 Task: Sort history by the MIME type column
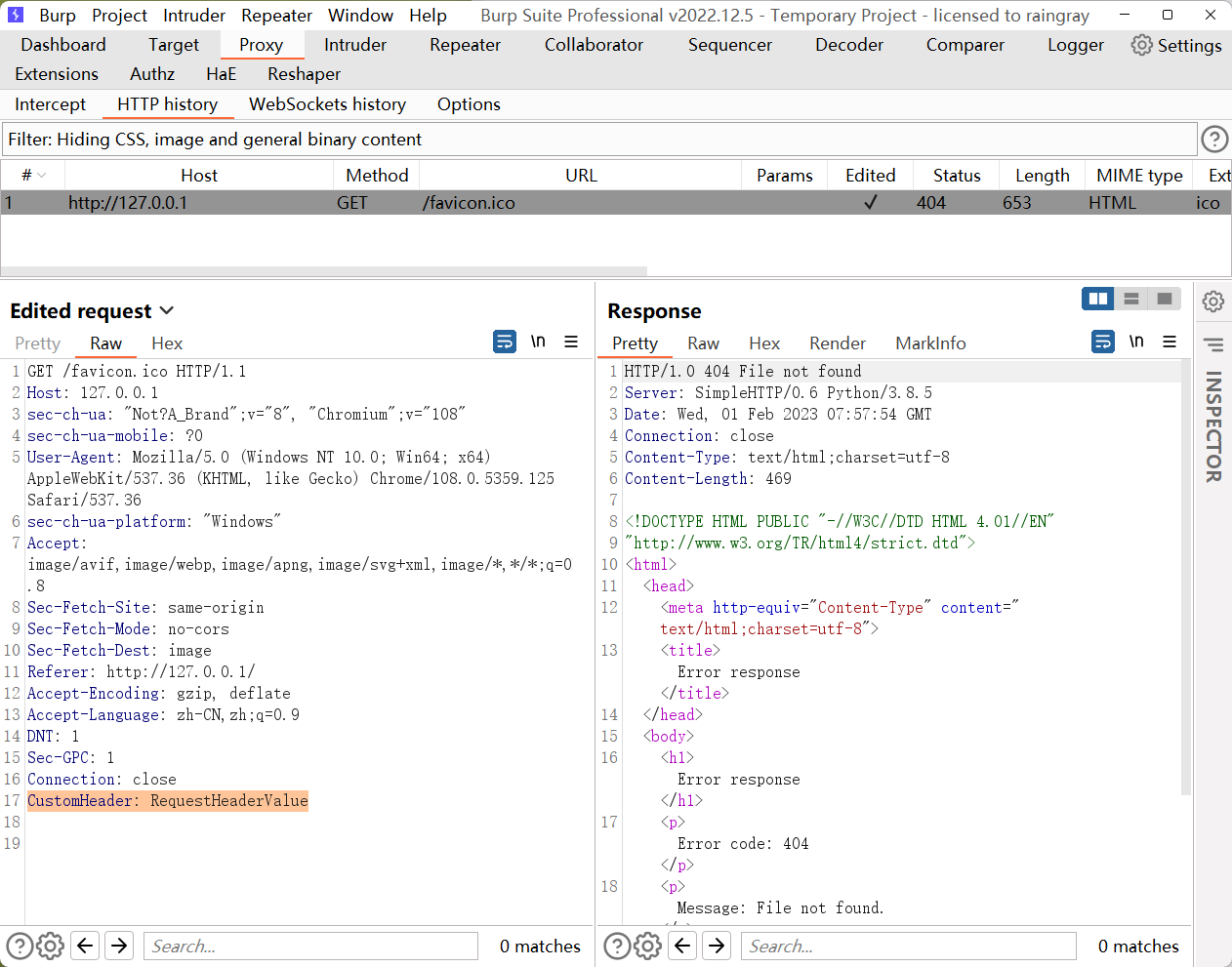[1139, 176]
